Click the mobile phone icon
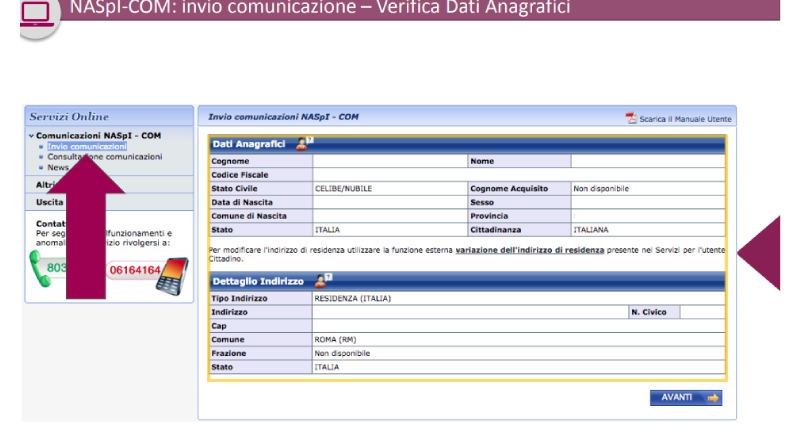The width and height of the screenshot is (800, 430). pyautogui.click(x=172, y=276)
